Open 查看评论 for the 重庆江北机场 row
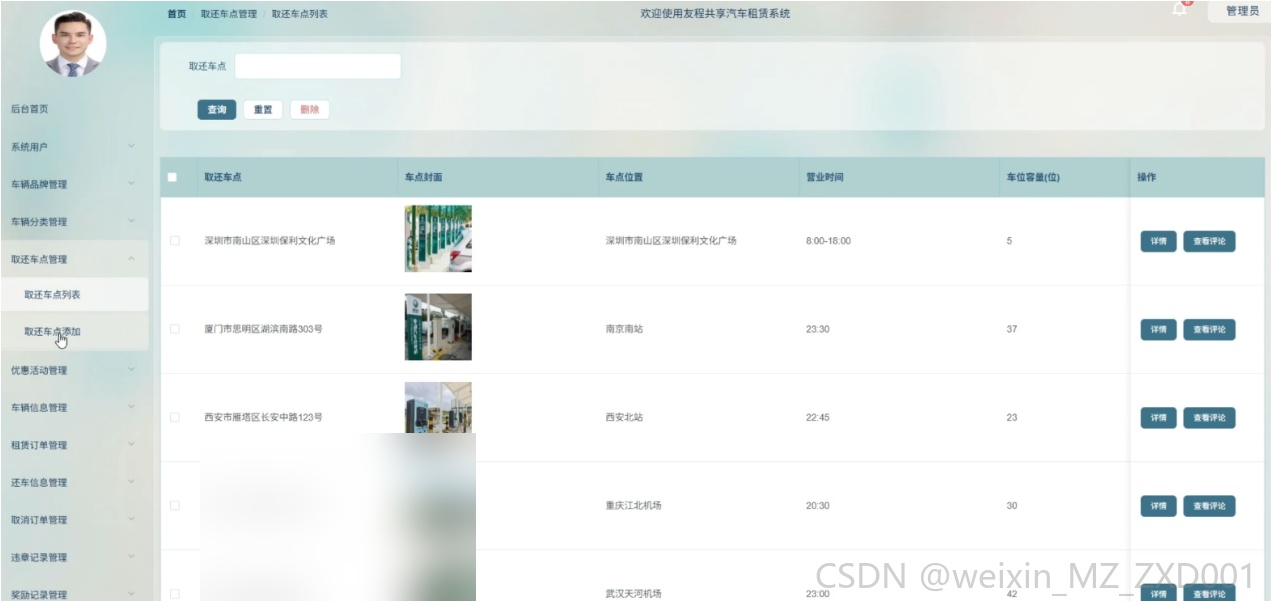 point(1209,505)
